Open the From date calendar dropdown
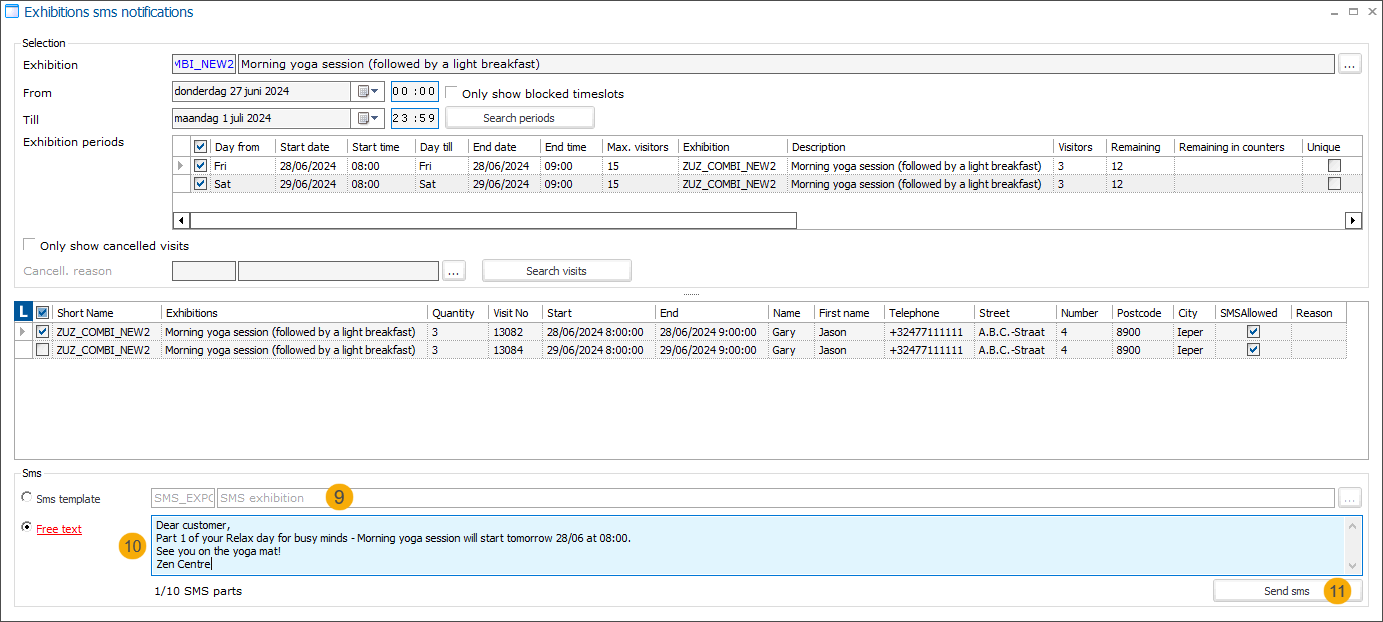Image resolution: width=1383 pixels, height=622 pixels. tap(368, 90)
